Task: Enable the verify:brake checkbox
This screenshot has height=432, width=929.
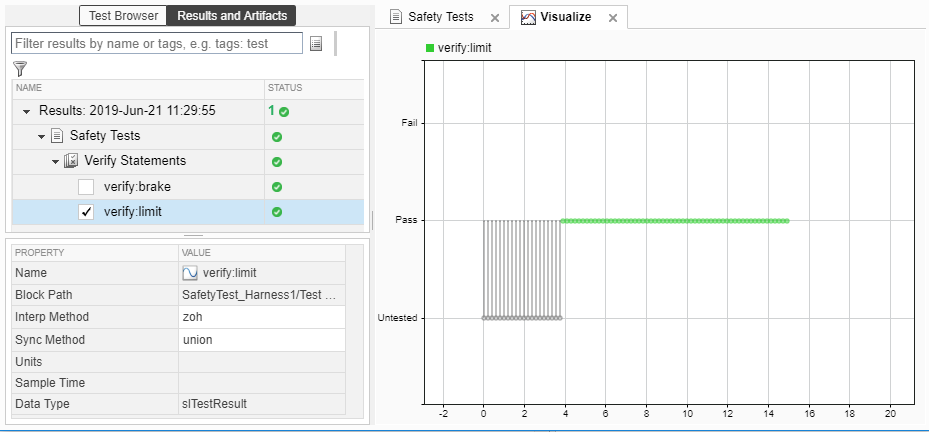Action: [x=86, y=187]
